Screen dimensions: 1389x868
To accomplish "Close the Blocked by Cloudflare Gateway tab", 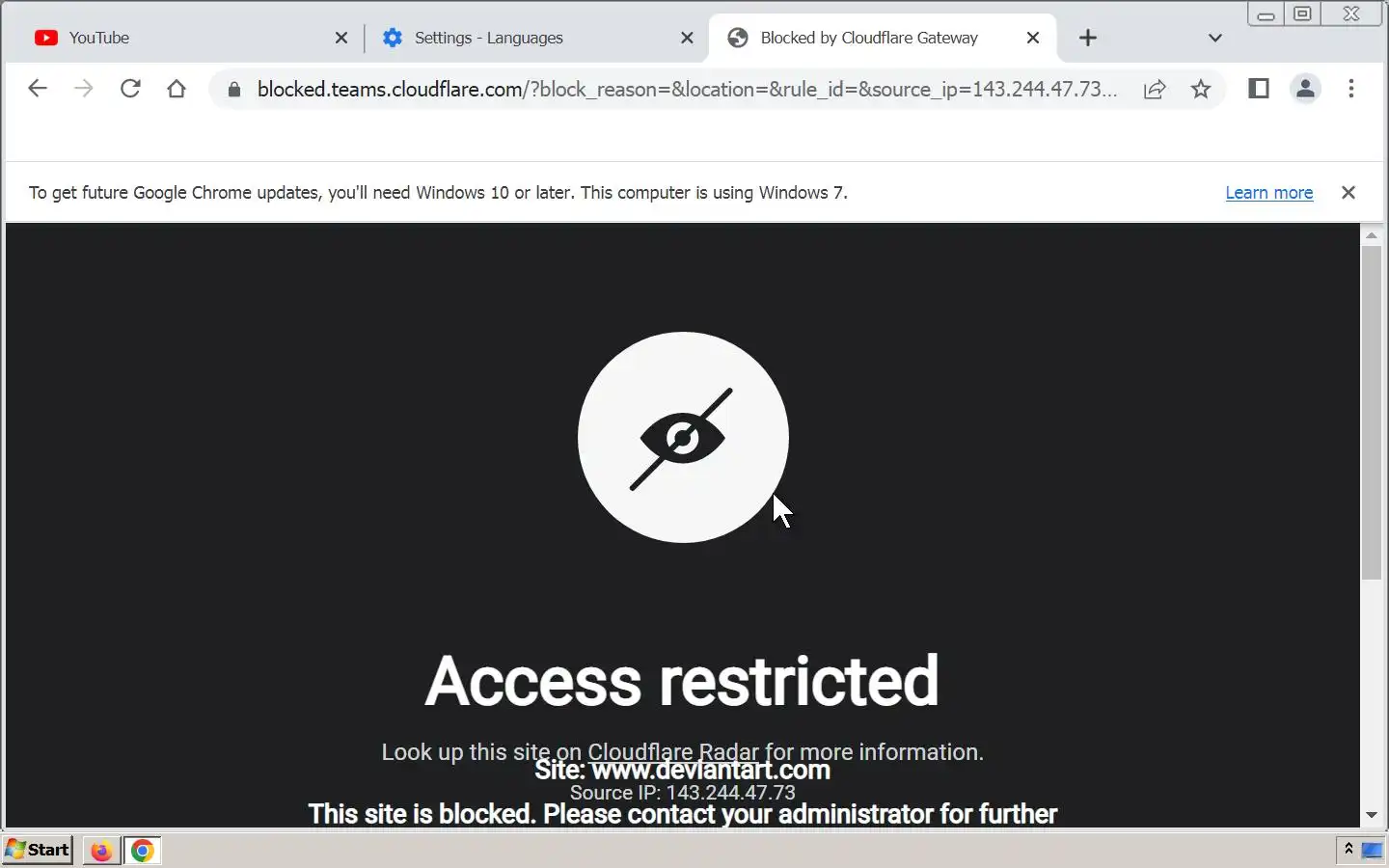I will click(x=1033, y=38).
